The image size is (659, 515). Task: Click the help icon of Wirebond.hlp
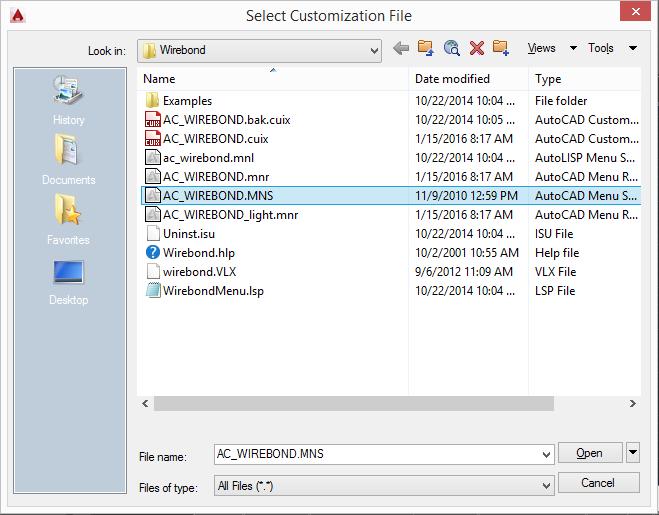coord(153,252)
